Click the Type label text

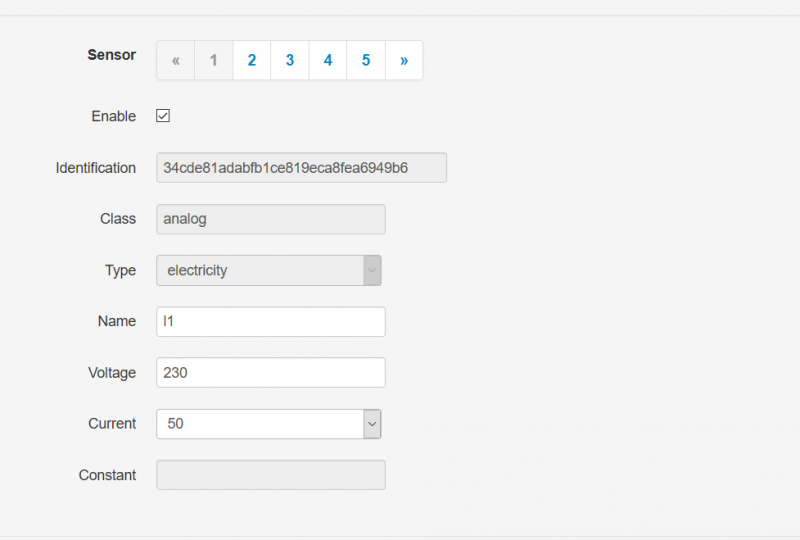(x=120, y=270)
